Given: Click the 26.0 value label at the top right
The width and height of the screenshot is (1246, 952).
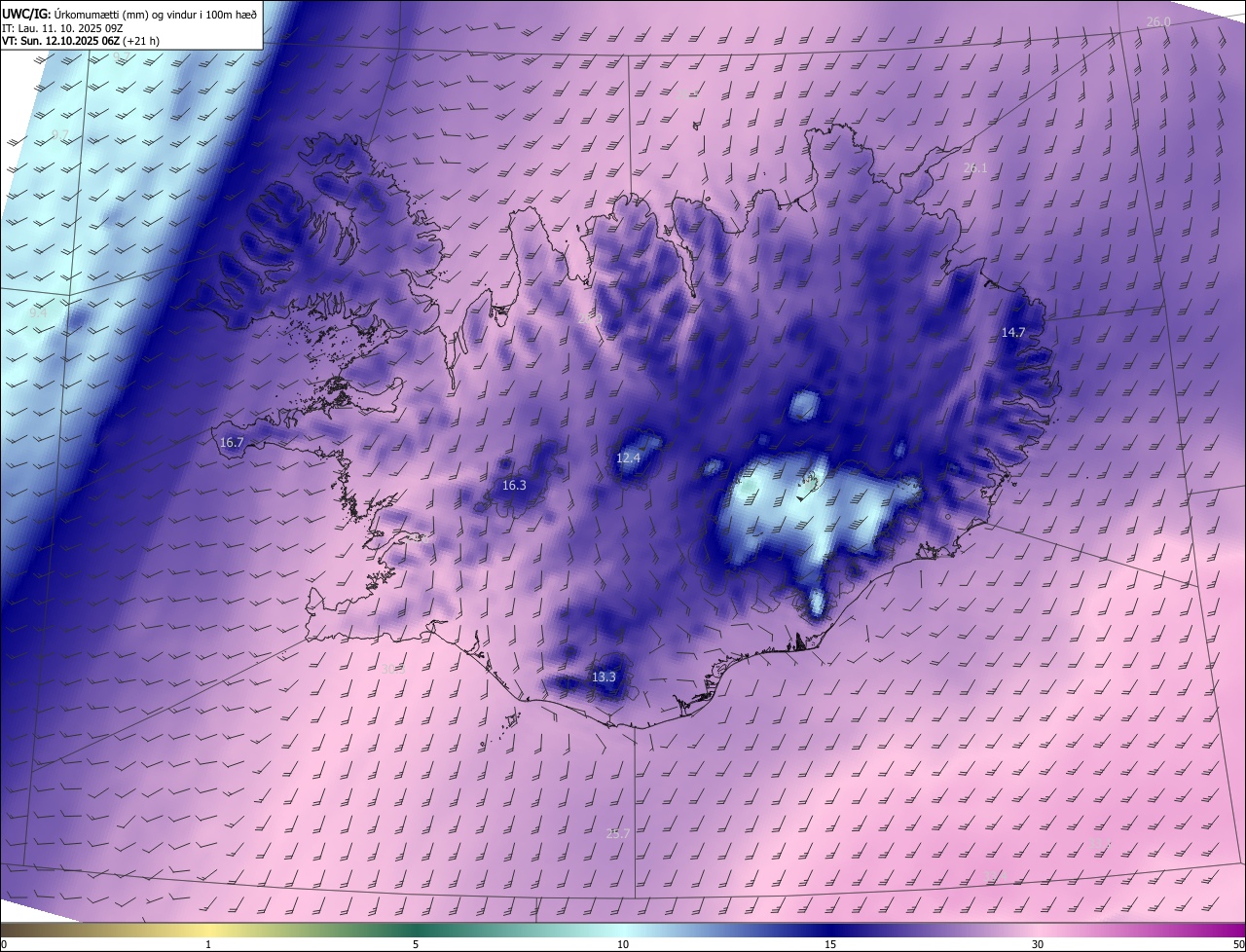Looking at the screenshot, I should pyautogui.click(x=1158, y=21).
